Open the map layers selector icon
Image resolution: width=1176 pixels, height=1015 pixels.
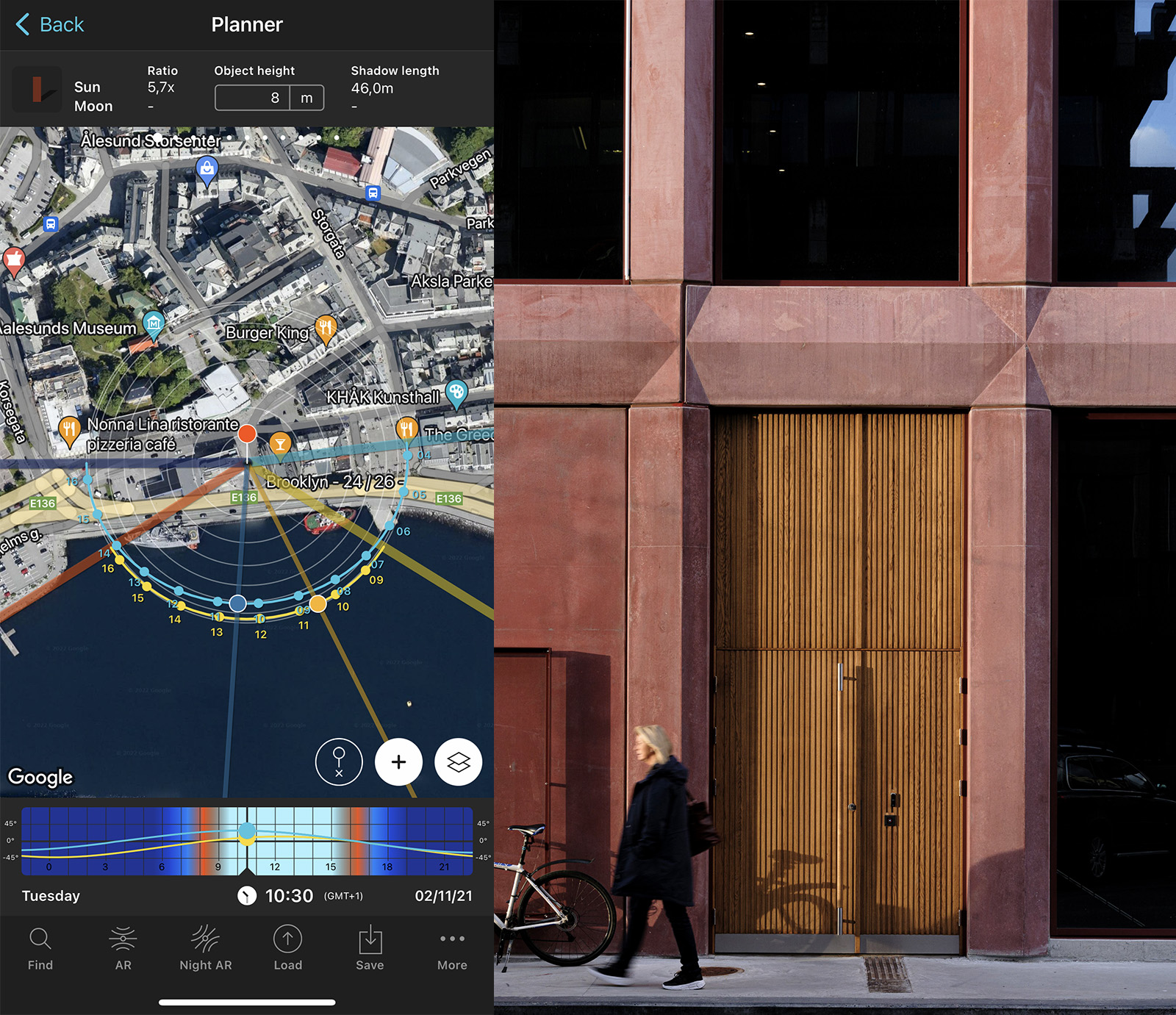457,762
